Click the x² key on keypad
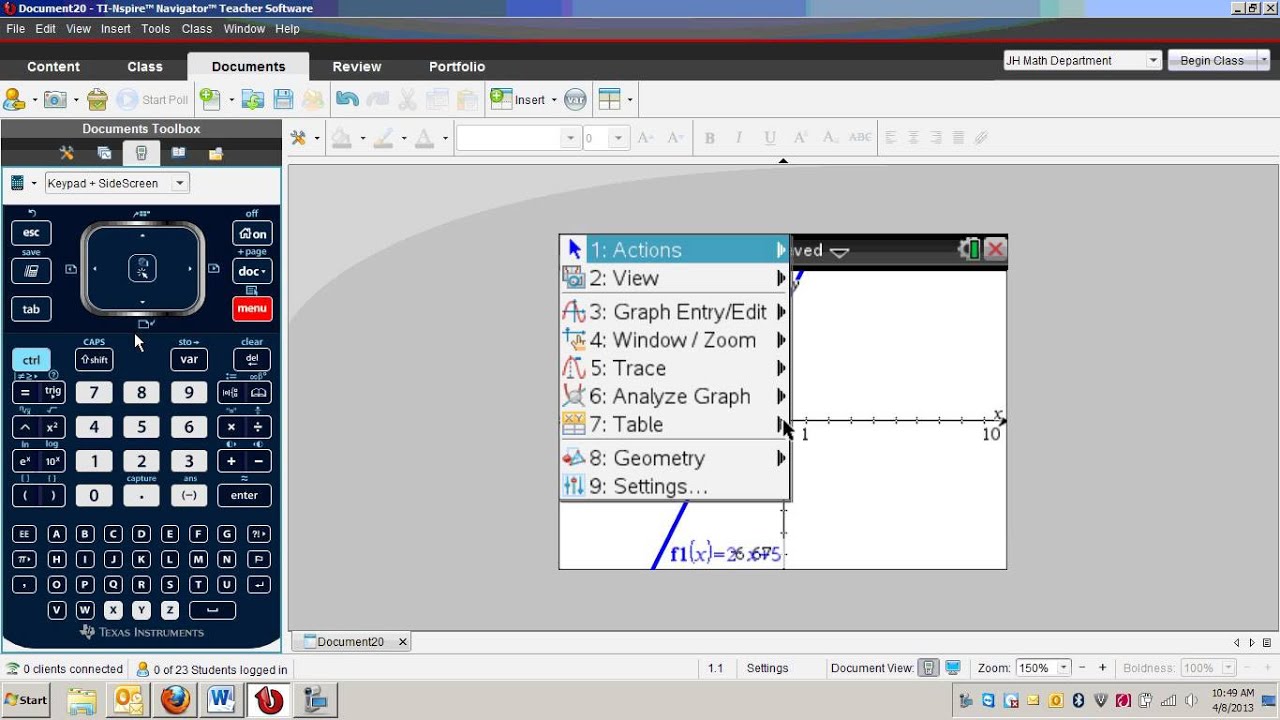The width and height of the screenshot is (1280, 720). click(53, 427)
